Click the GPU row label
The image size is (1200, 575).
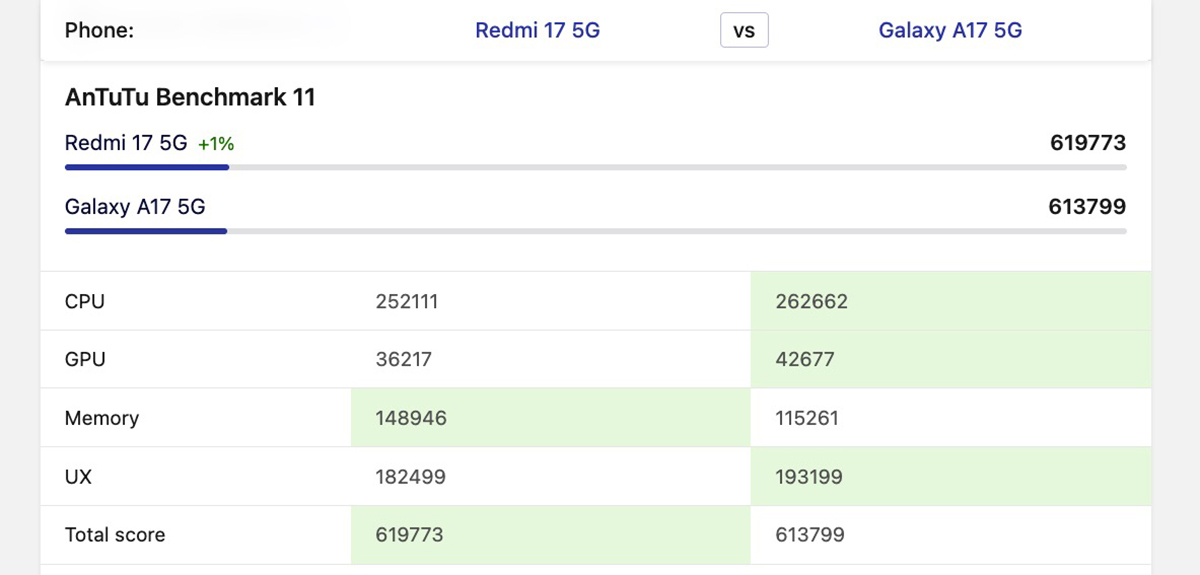click(85, 359)
